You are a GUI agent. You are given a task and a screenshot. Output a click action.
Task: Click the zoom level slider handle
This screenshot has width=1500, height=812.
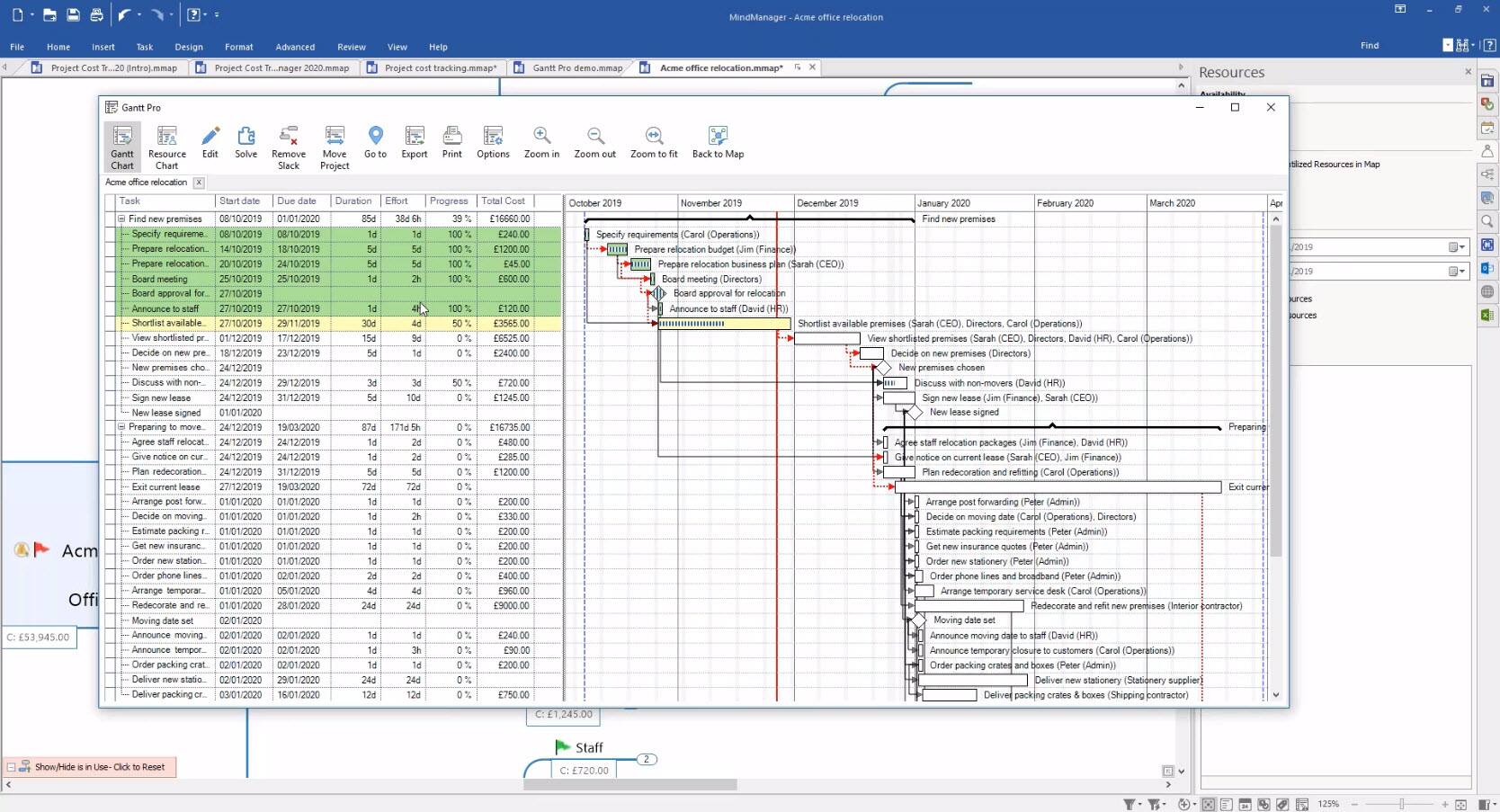pyautogui.click(x=1401, y=805)
